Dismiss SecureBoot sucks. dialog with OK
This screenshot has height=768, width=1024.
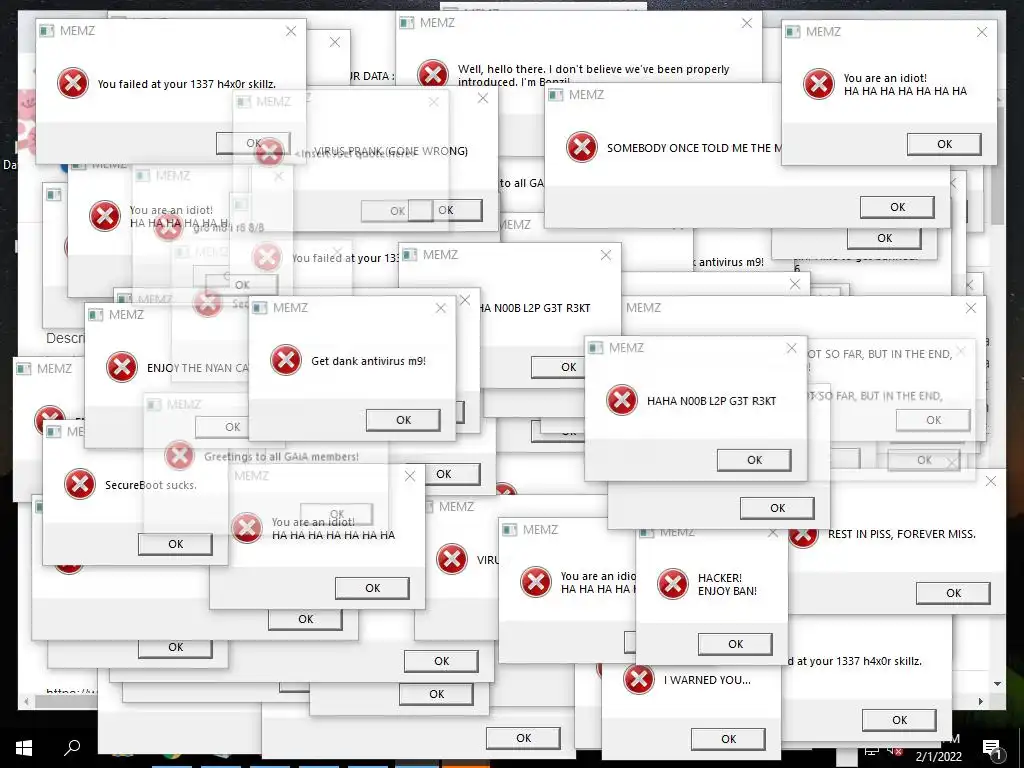(x=175, y=544)
